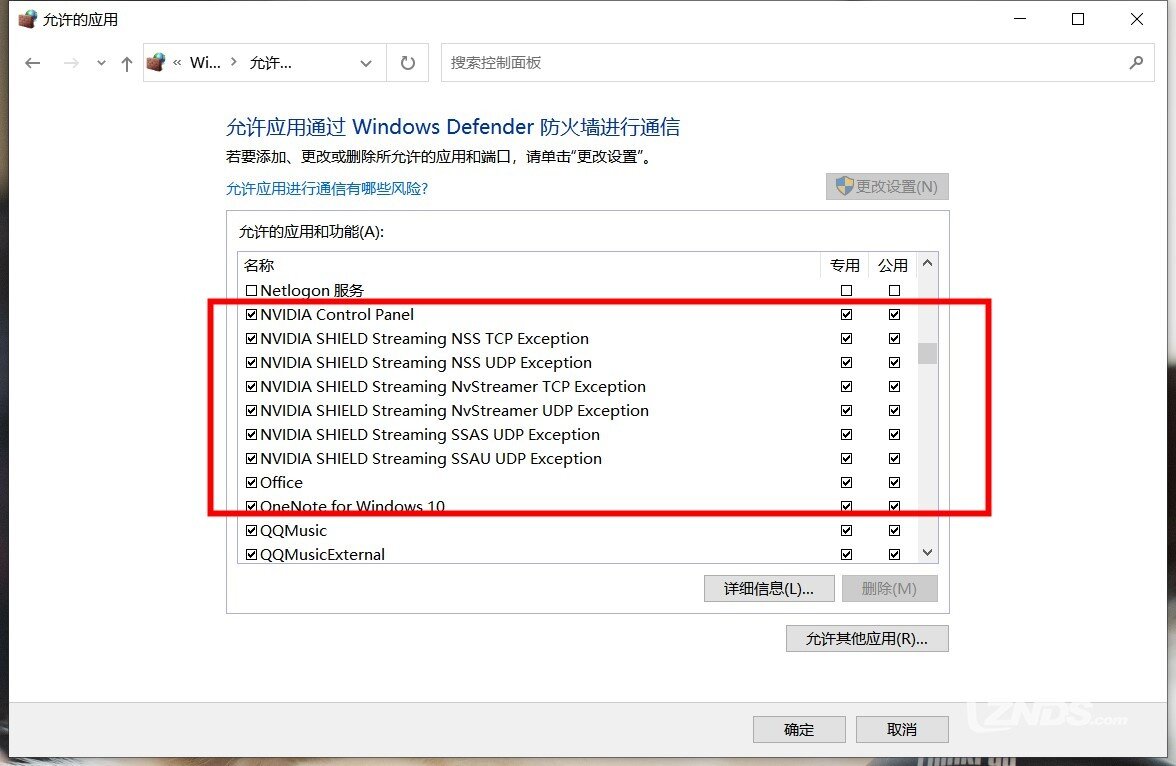Screen dimensions: 1176x766
Task: Select the 允许... breadcrumb segment
Action: 271,63
